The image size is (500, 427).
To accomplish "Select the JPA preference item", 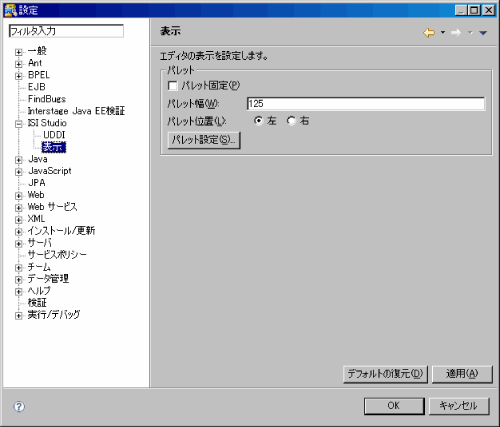I will (x=37, y=183).
